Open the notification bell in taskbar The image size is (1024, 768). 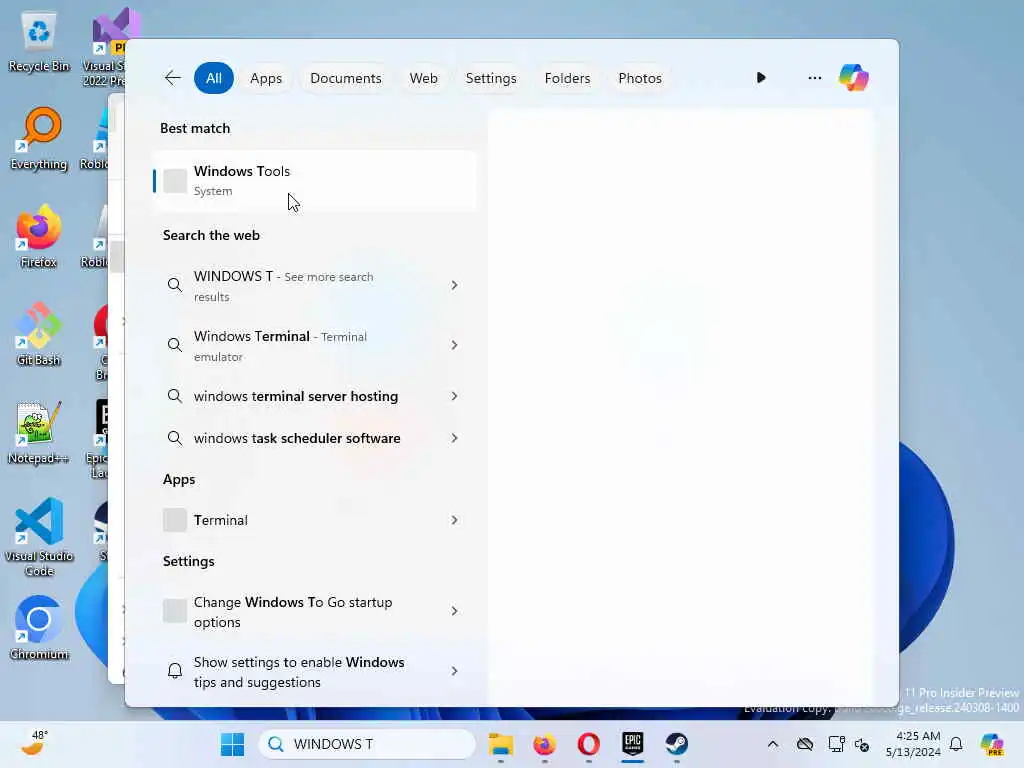click(956, 744)
